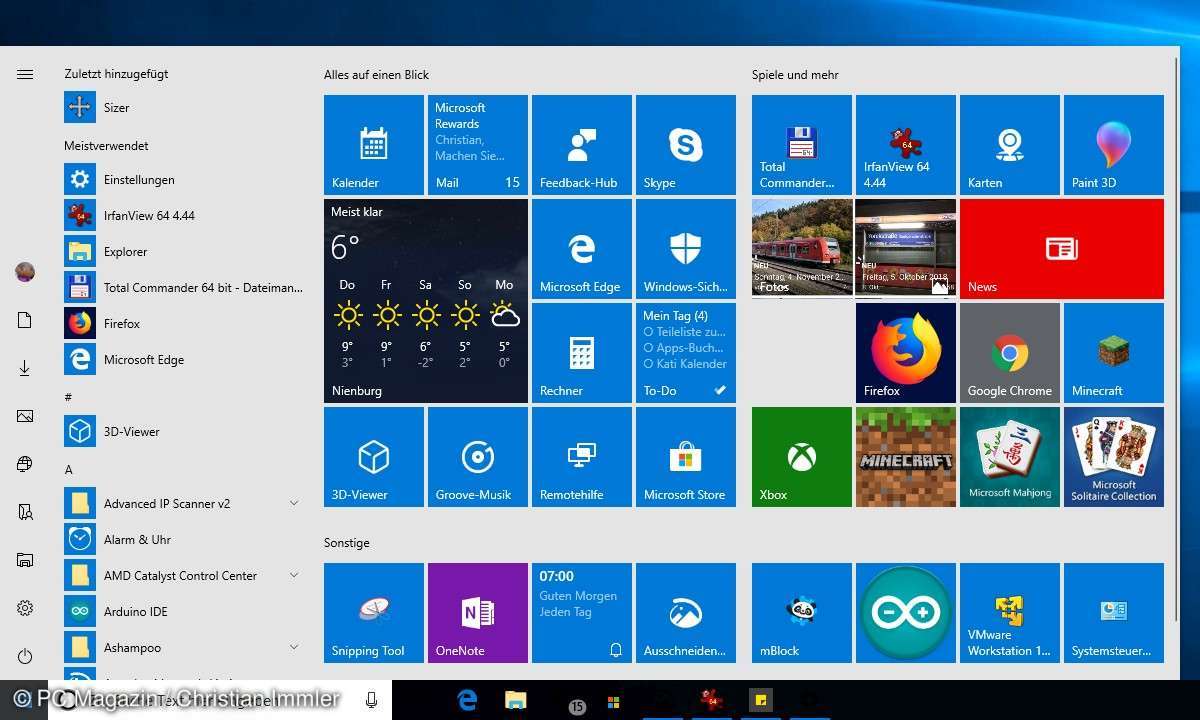Open Alarm & Uhr list entry

tap(183, 539)
